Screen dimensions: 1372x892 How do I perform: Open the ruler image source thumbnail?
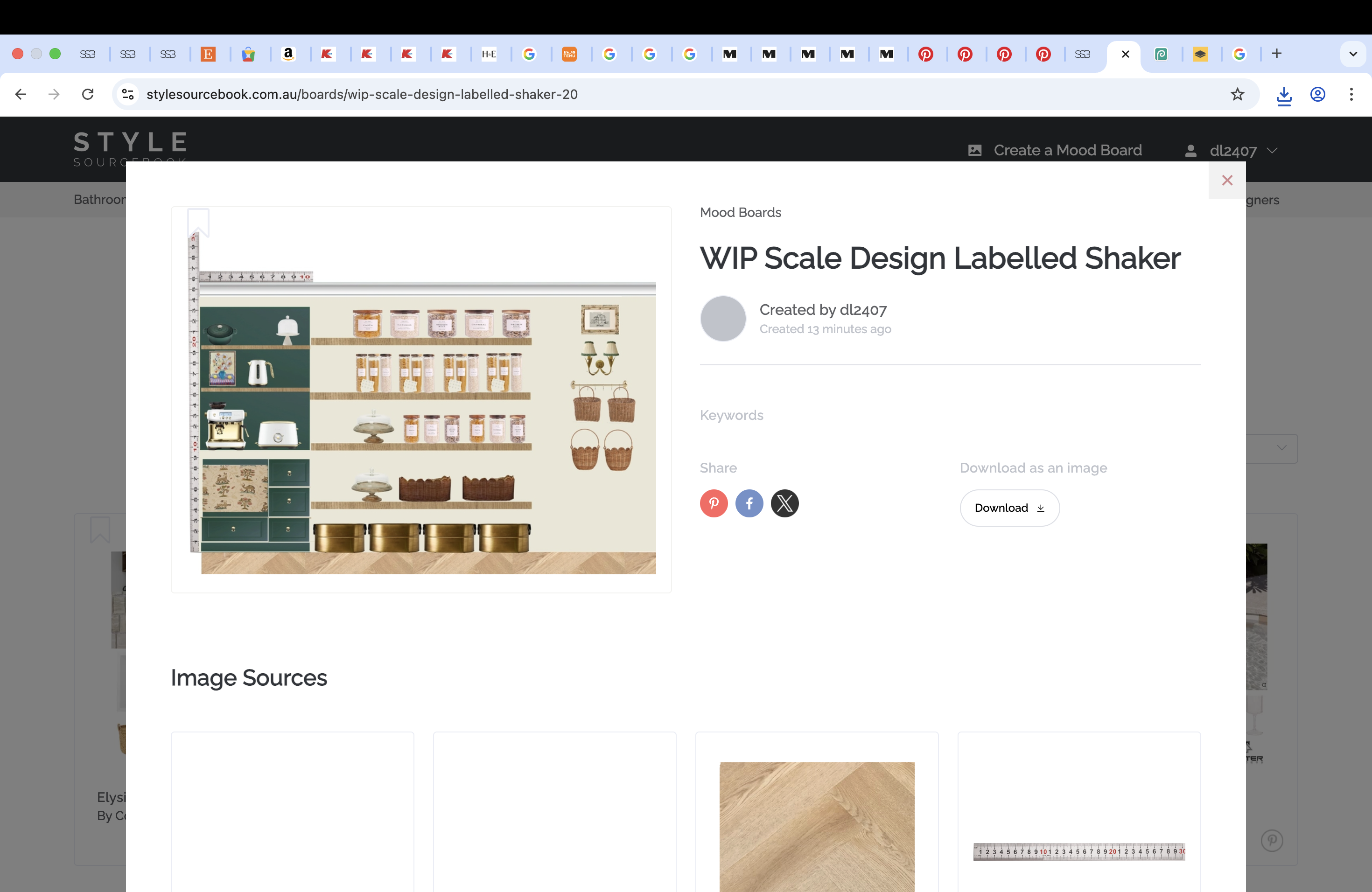coord(1078,851)
